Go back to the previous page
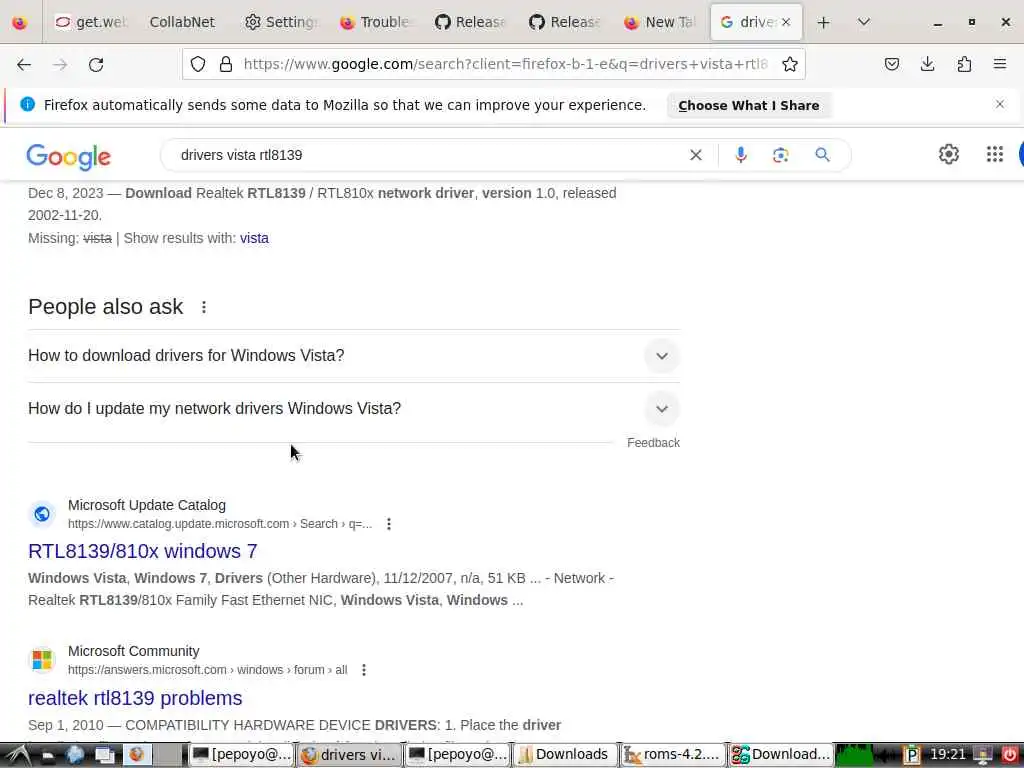 [24, 64]
